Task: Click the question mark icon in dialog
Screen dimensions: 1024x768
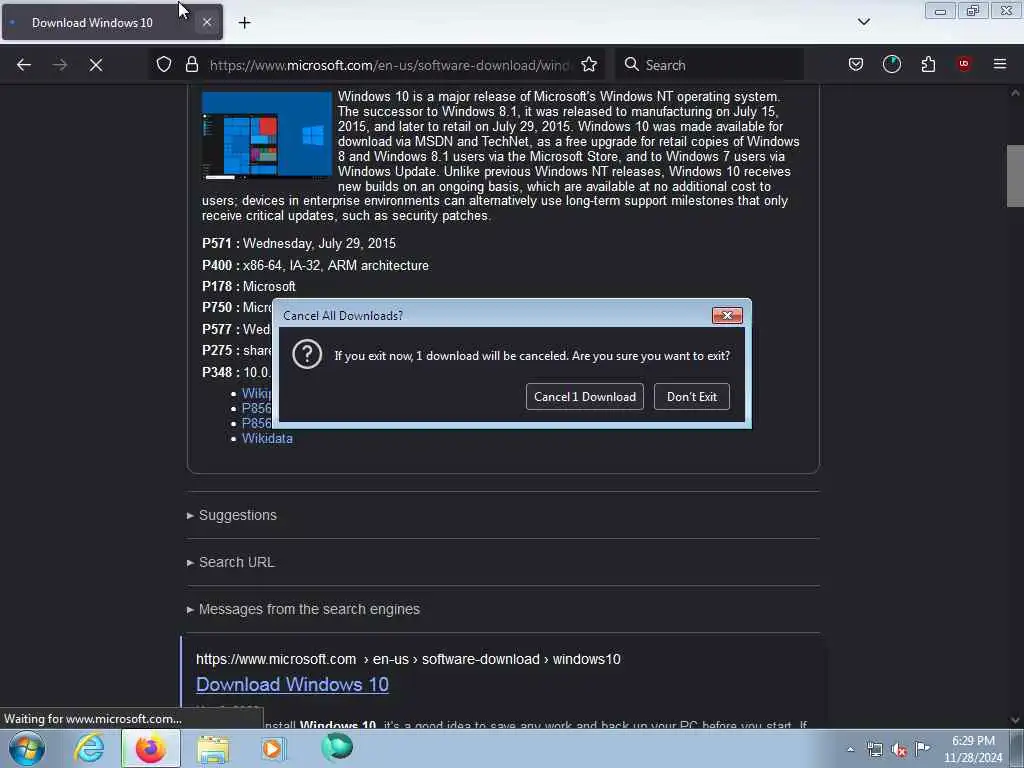Action: pos(307,355)
